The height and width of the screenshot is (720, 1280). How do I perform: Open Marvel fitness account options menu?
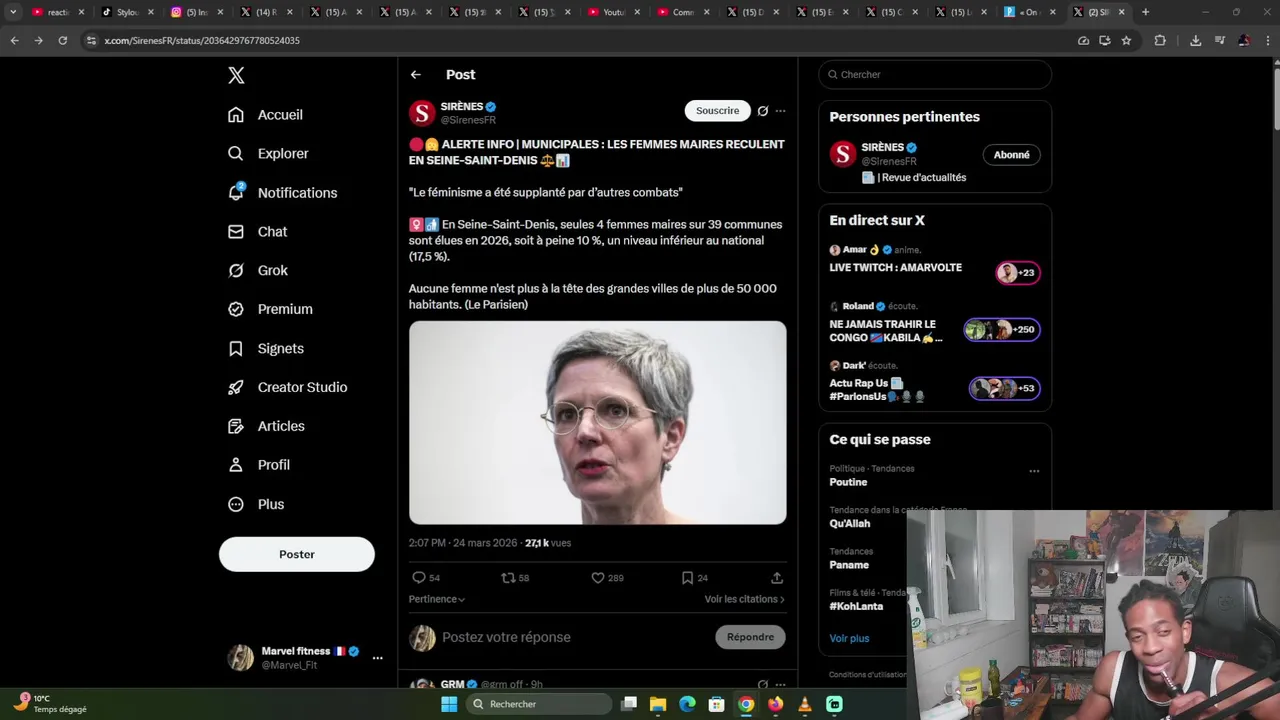pyautogui.click(x=377, y=658)
